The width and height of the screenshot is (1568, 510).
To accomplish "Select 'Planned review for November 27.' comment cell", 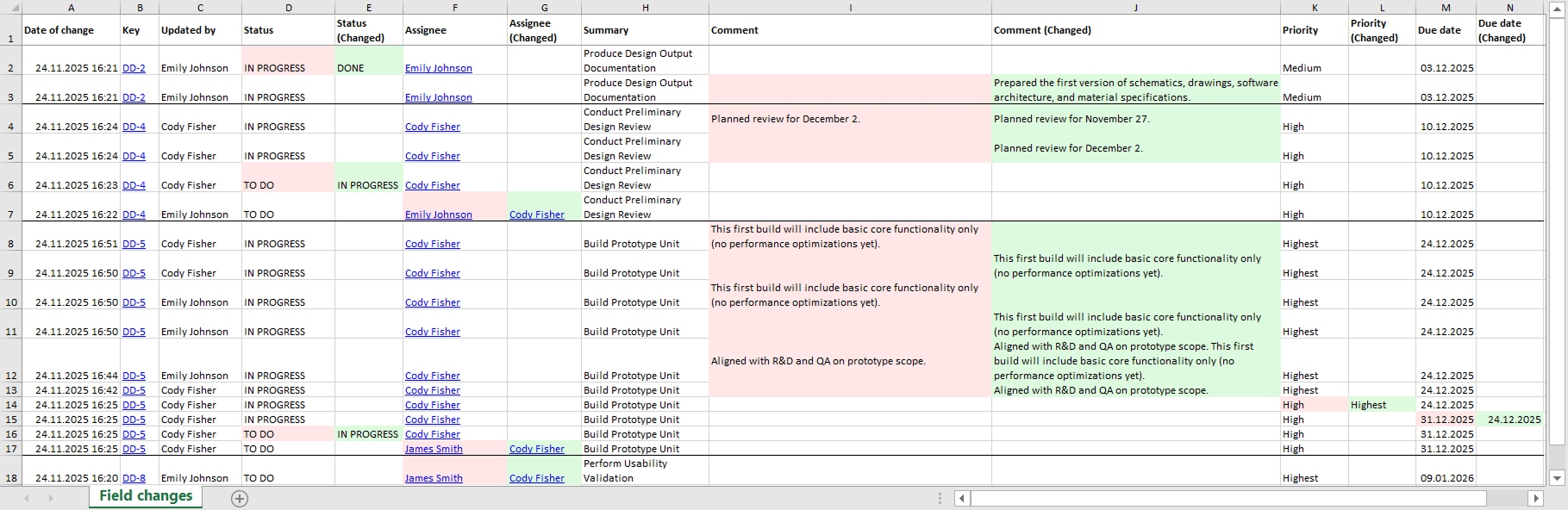I will (x=1136, y=119).
